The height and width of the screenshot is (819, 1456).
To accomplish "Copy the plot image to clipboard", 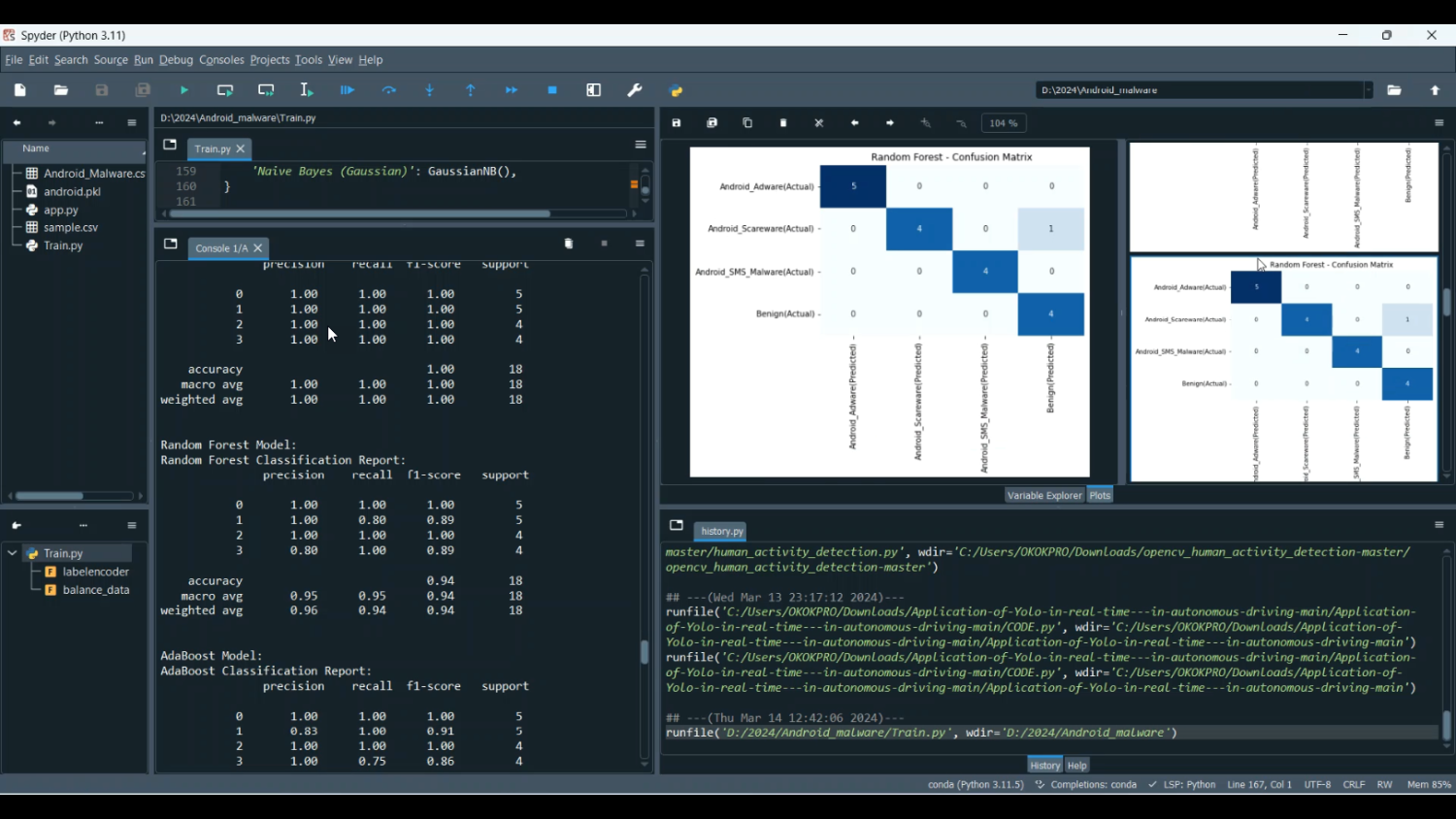I will 747,123.
